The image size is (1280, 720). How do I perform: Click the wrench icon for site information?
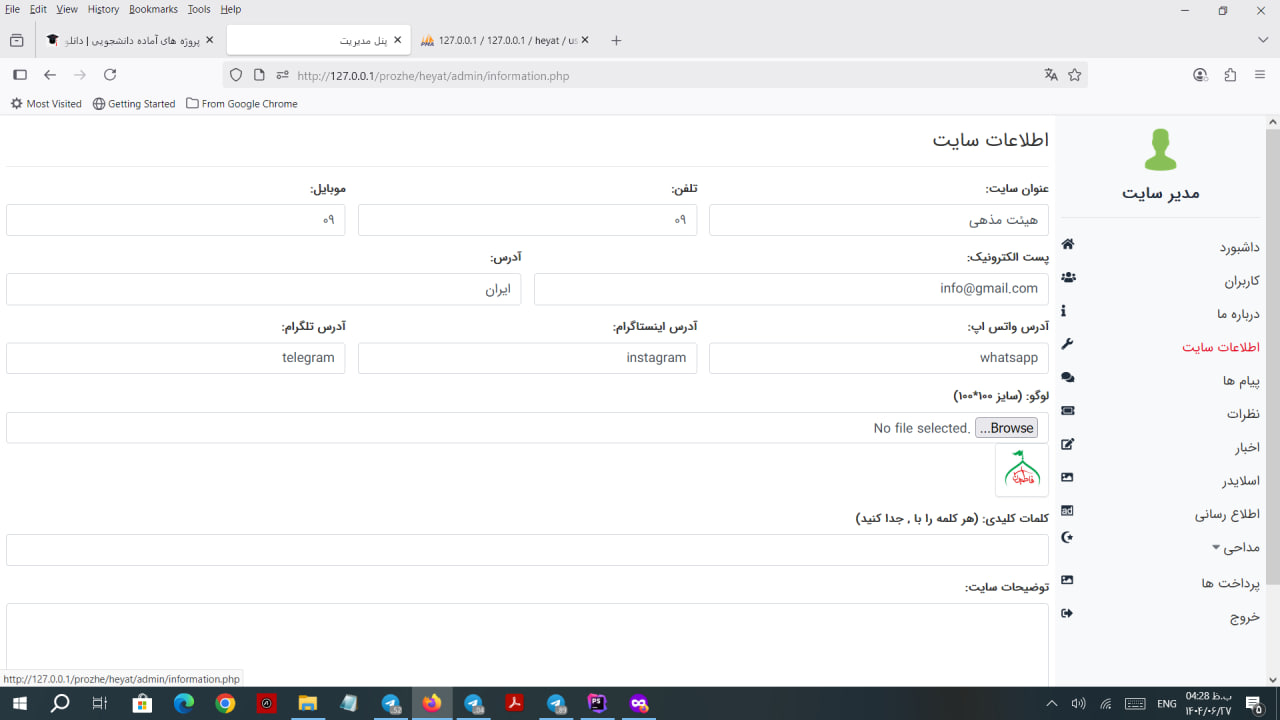tap(1067, 344)
